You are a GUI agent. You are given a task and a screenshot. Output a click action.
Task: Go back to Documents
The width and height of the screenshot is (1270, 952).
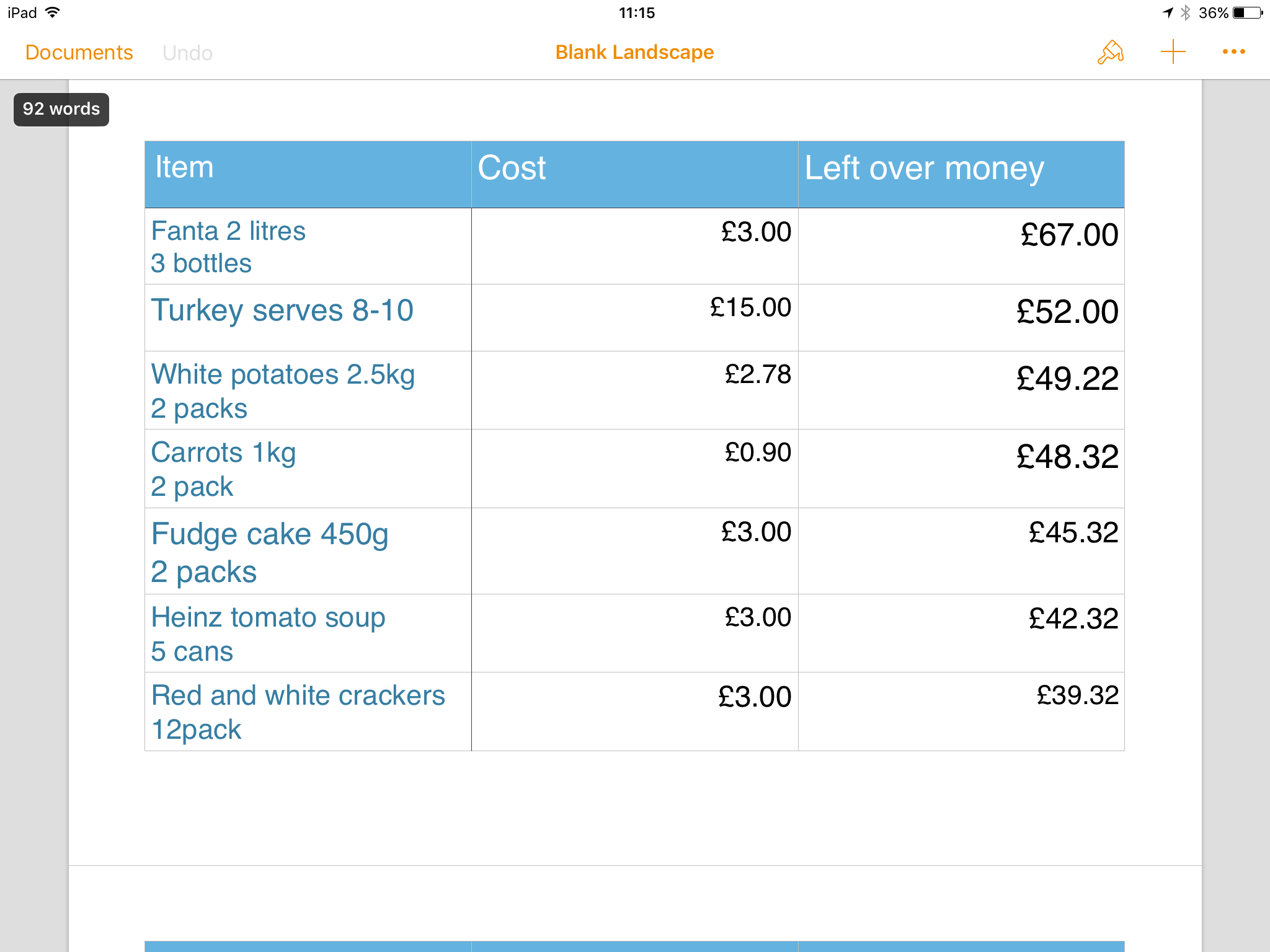(x=79, y=53)
